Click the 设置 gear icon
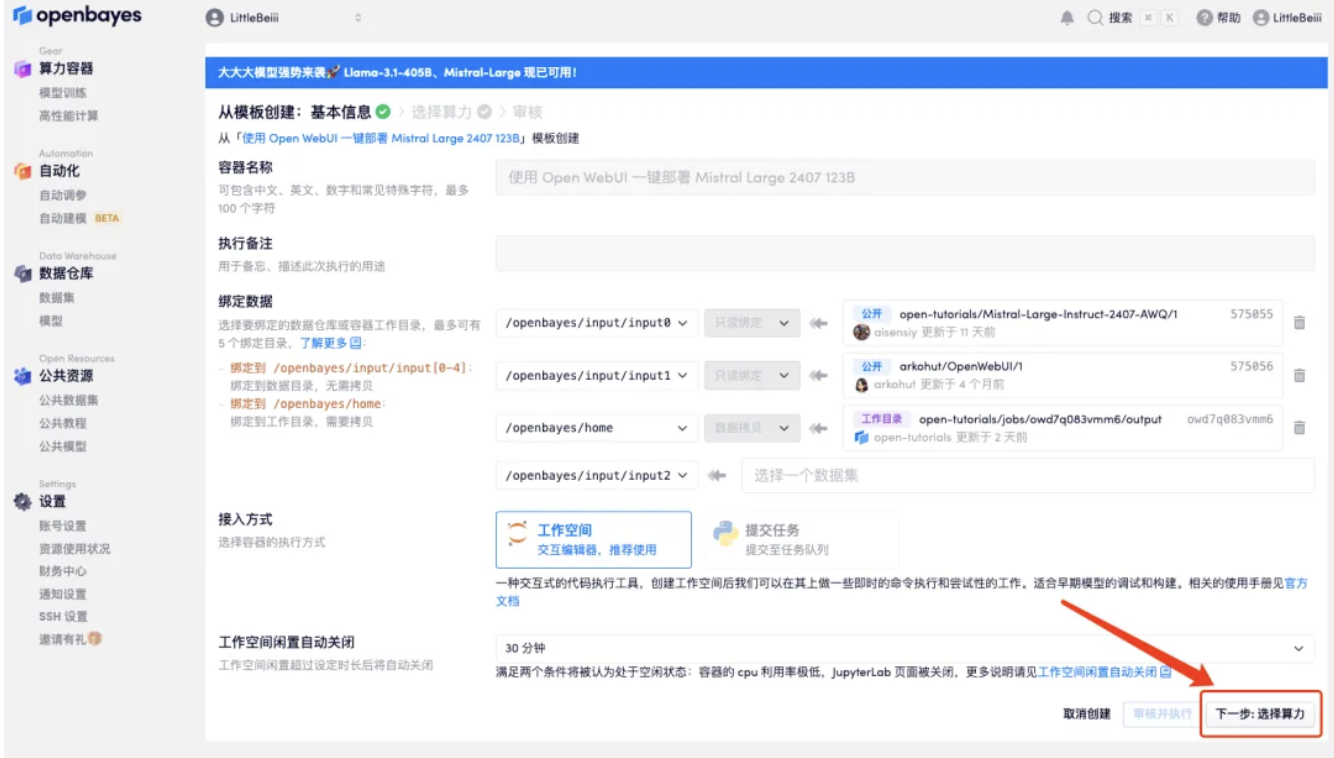Screen dimensions: 1334x758 pos(22,501)
